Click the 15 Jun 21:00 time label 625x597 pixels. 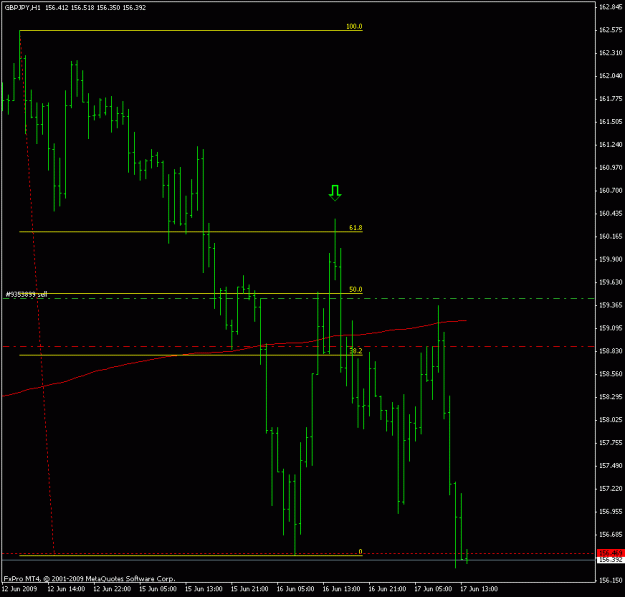(x=250, y=589)
